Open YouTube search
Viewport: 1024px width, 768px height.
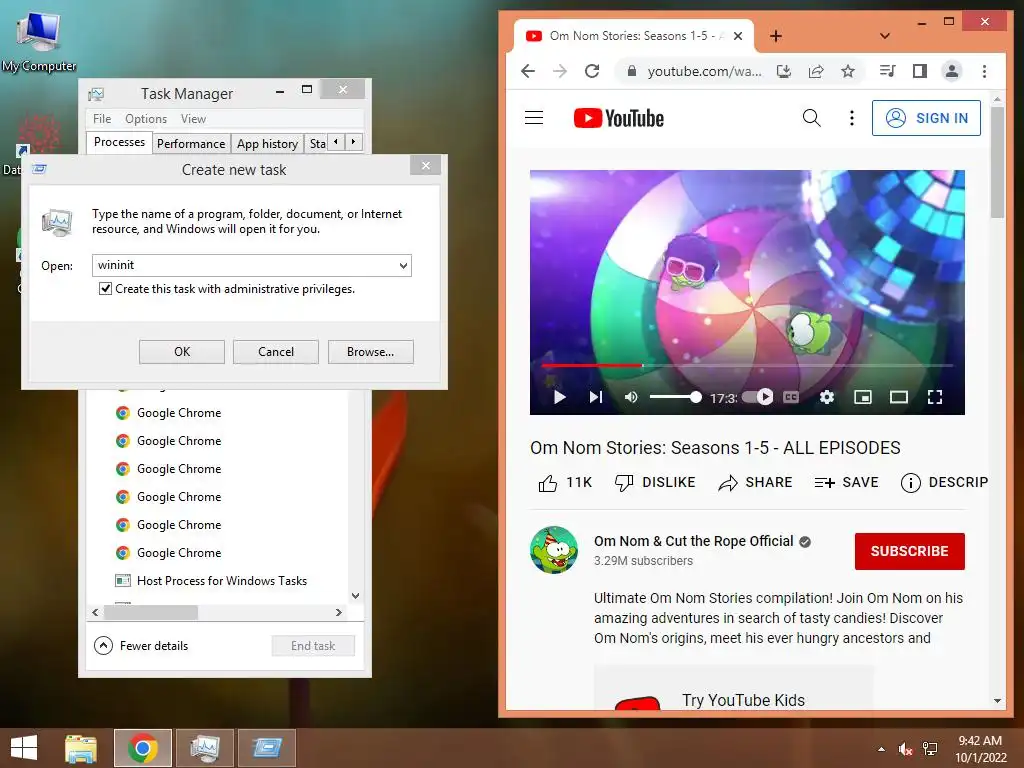tap(811, 118)
